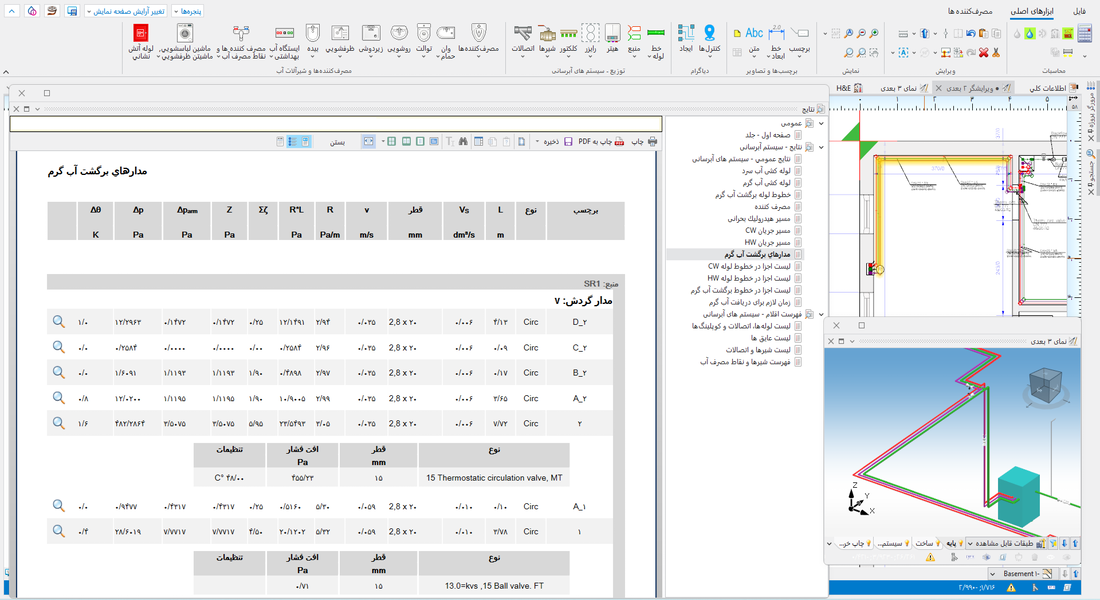Select the riser (رایزر) tool

pos(591,41)
